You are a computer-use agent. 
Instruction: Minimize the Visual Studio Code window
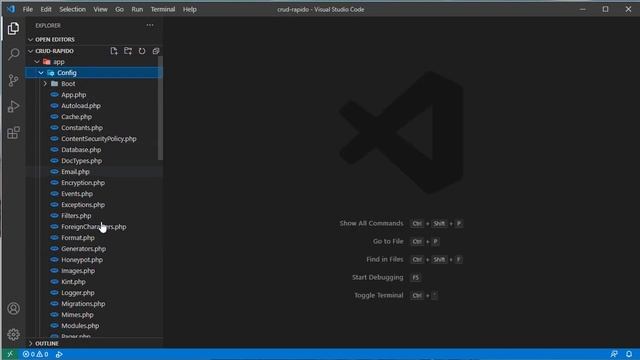click(x=582, y=9)
